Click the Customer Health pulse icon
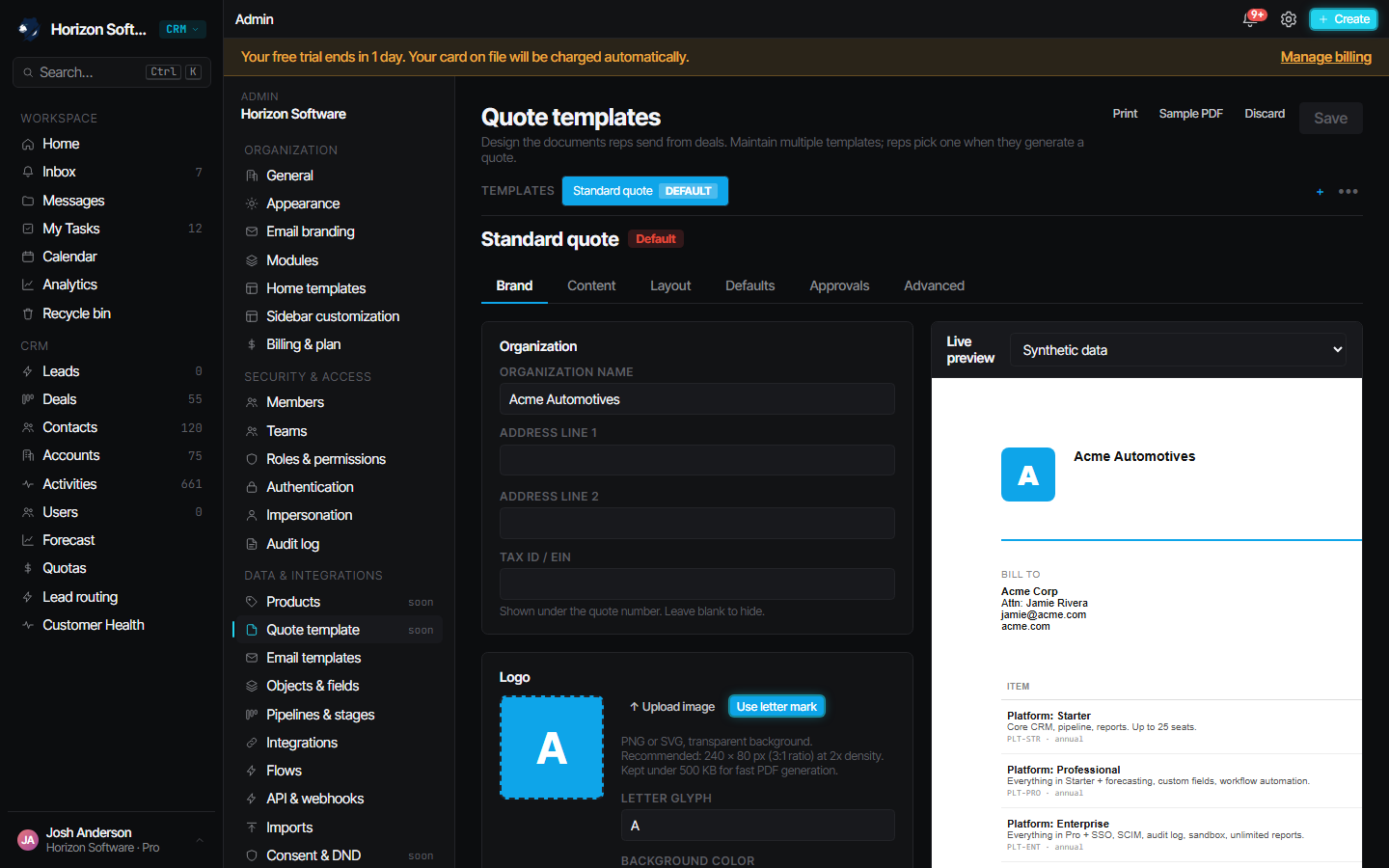This screenshot has height=868, width=1389. [x=28, y=625]
